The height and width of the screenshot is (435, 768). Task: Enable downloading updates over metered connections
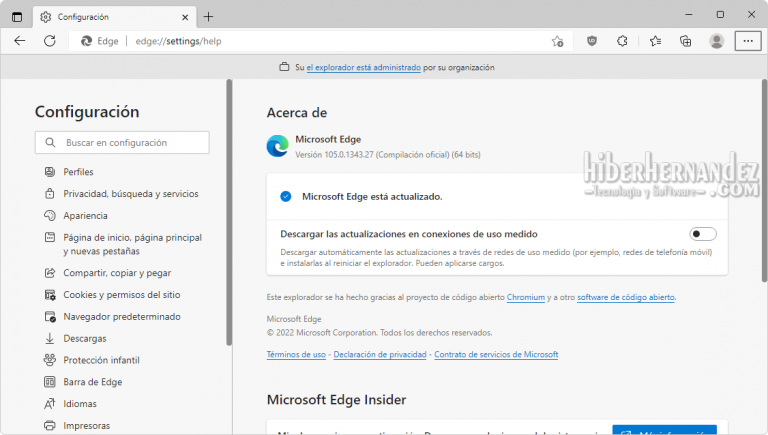point(703,234)
